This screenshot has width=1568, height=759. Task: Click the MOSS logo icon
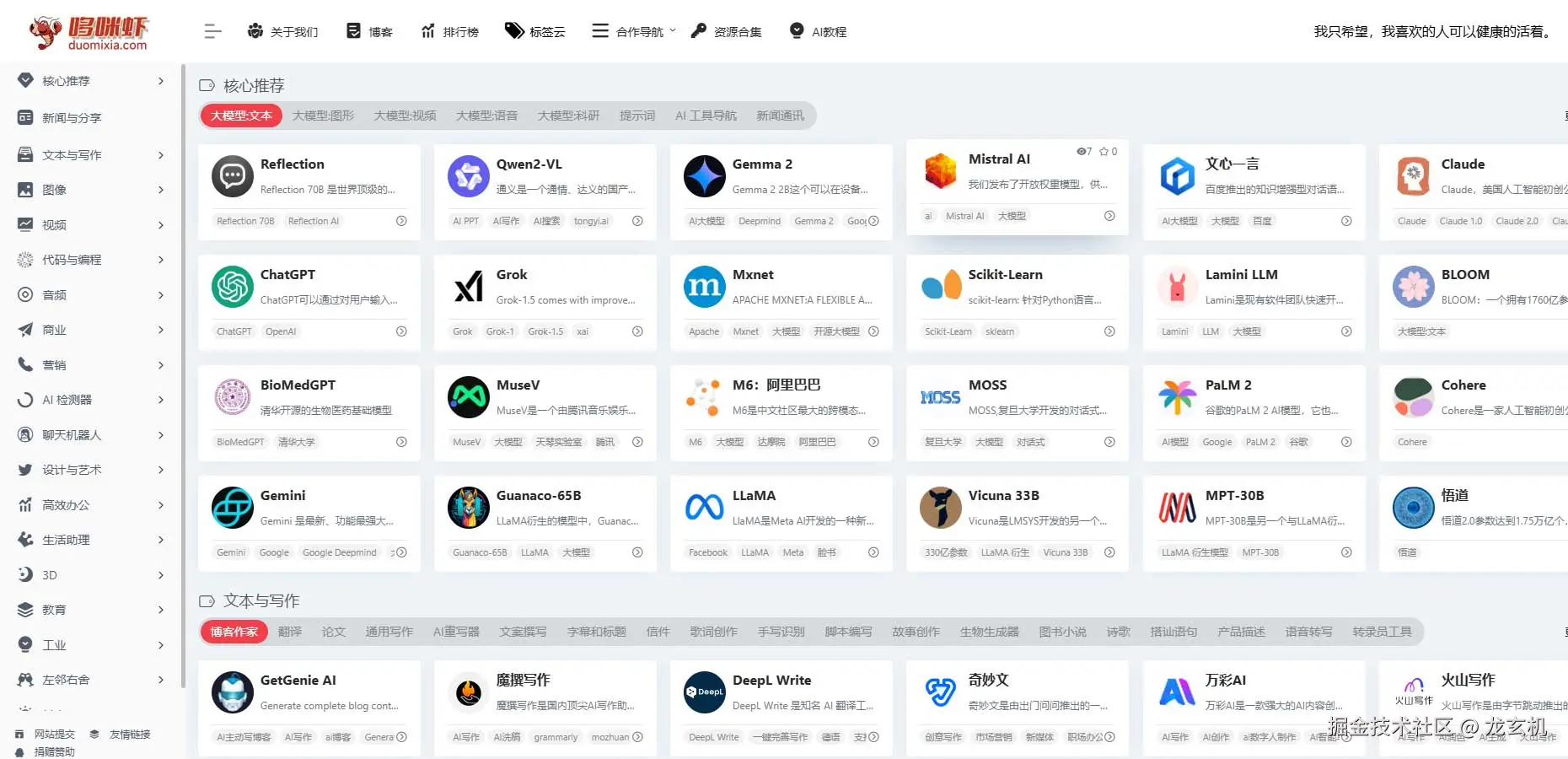[941, 397]
